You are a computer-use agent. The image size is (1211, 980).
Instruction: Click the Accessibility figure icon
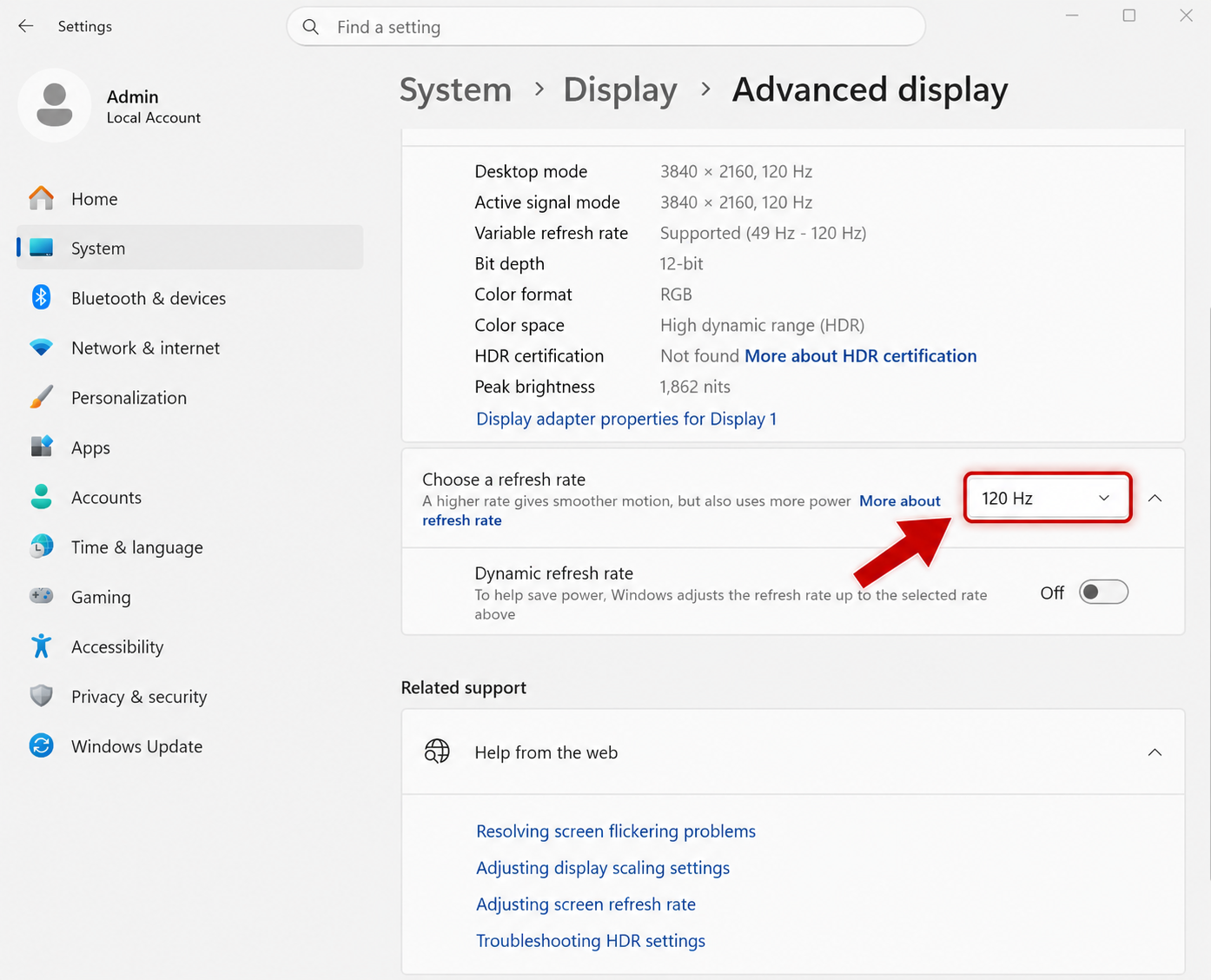(x=41, y=646)
